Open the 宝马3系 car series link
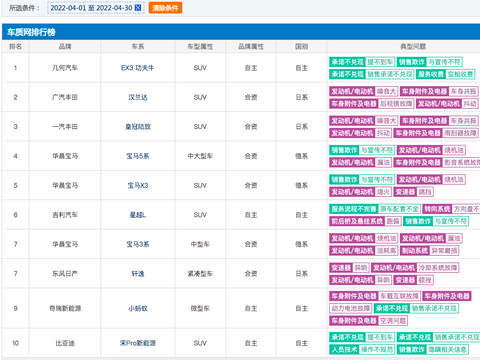The height and width of the screenshot is (360, 480). click(138, 244)
